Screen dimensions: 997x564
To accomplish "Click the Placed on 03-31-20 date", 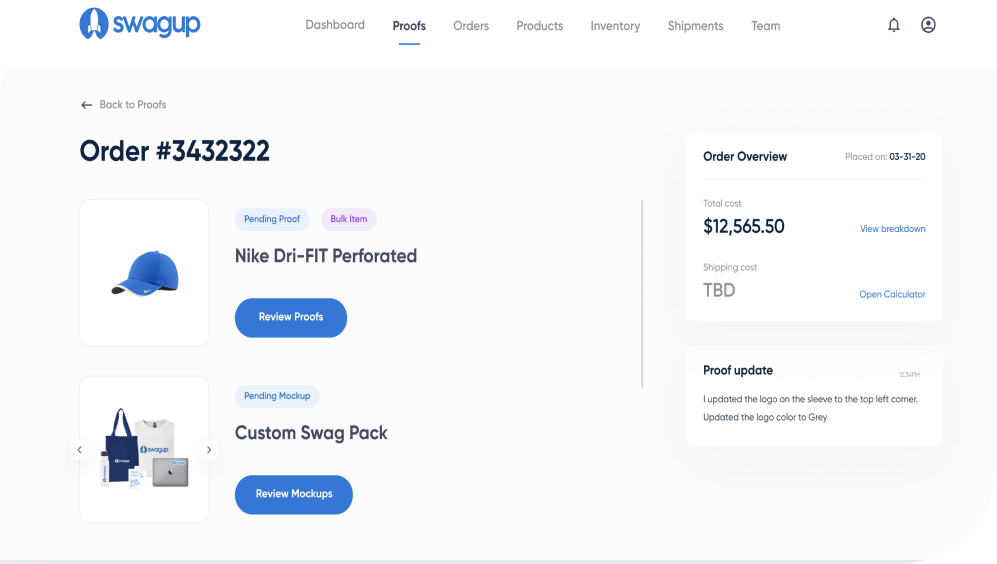I will 885,156.
